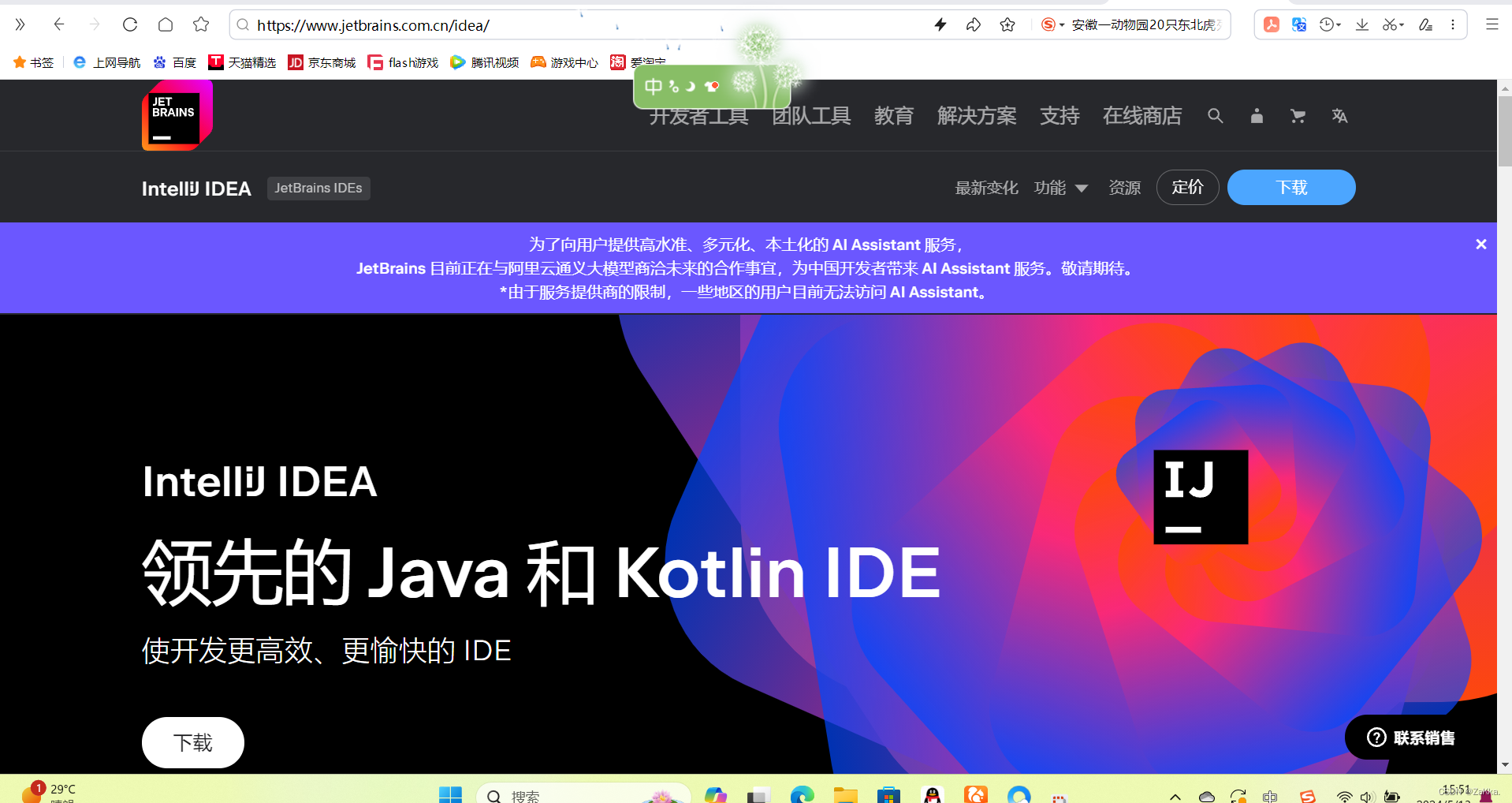The height and width of the screenshot is (803, 1512).
Task: Click the address bar URL field
Action: (583, 25)
